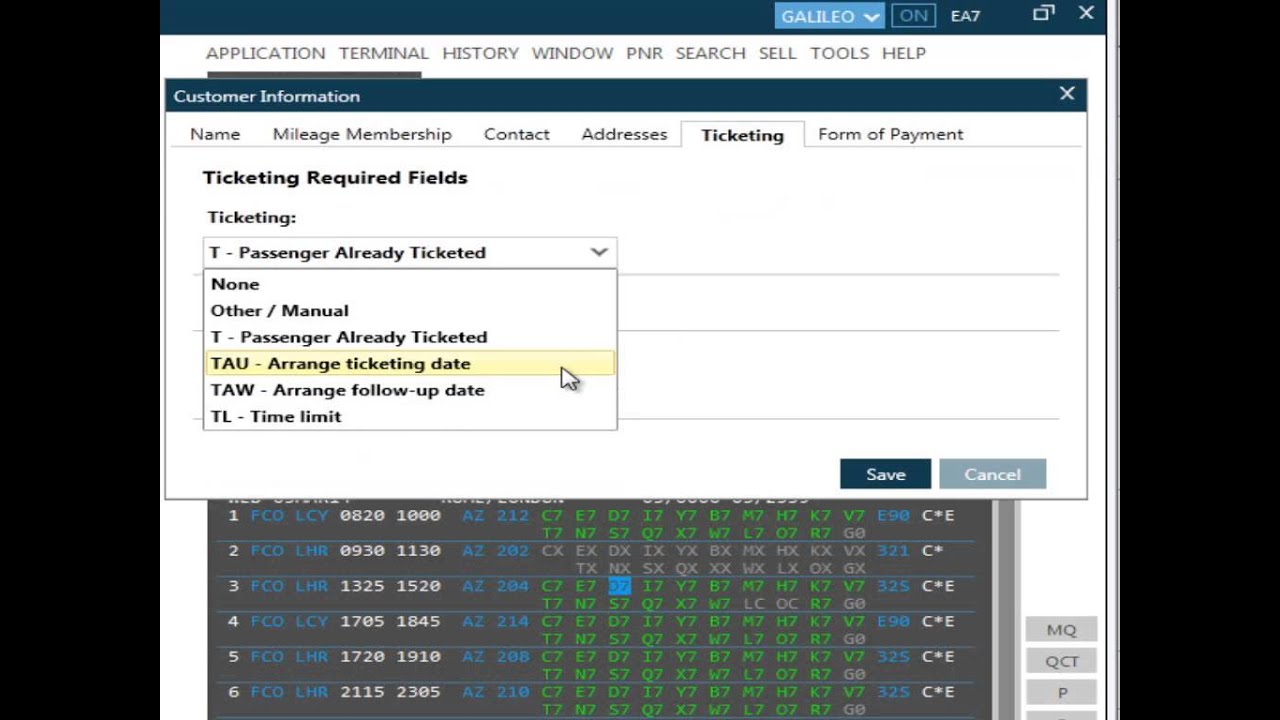Switch to Form of Payment tab
Viewport: 1280px width, 720px height.
pos(890,134)
